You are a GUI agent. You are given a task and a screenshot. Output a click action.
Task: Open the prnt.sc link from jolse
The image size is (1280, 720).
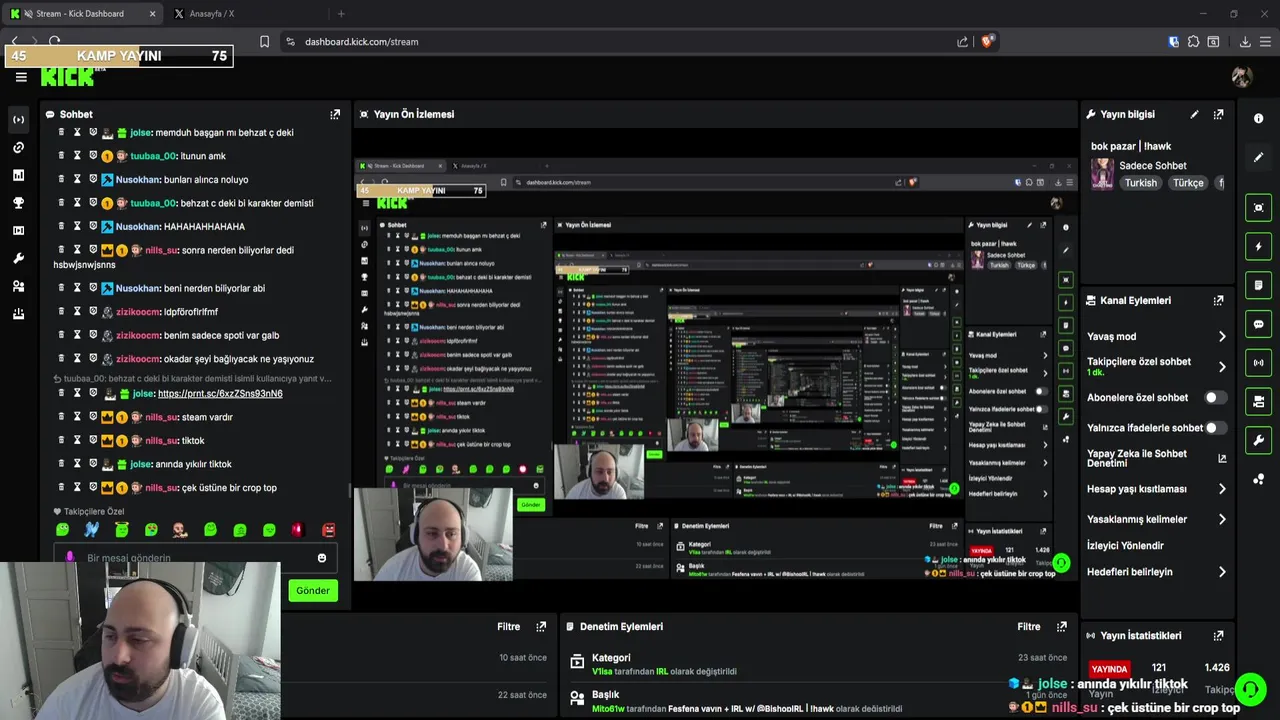[220, 394]
